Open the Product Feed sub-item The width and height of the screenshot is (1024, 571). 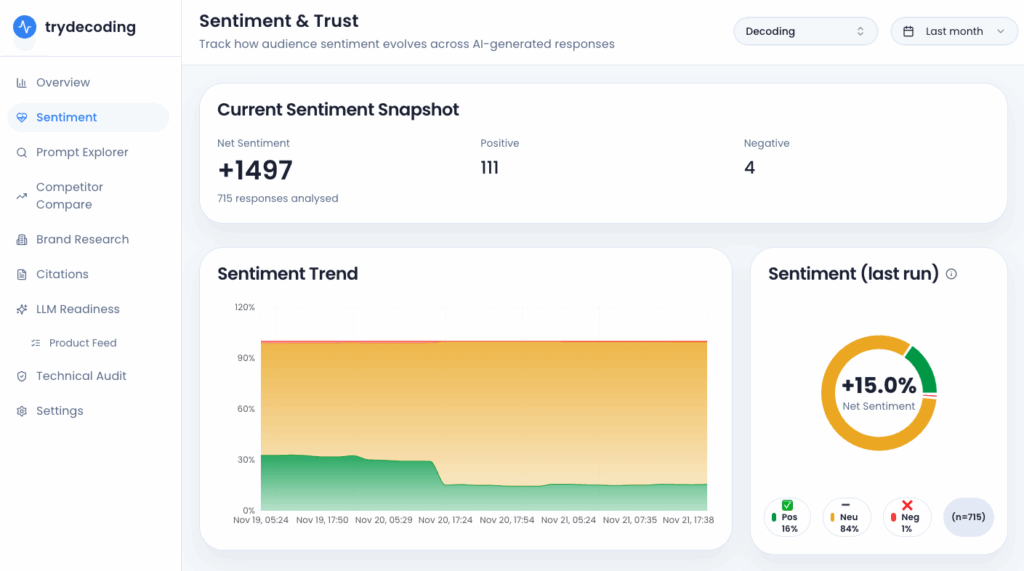pyautogui.click(x=83, y=343)
